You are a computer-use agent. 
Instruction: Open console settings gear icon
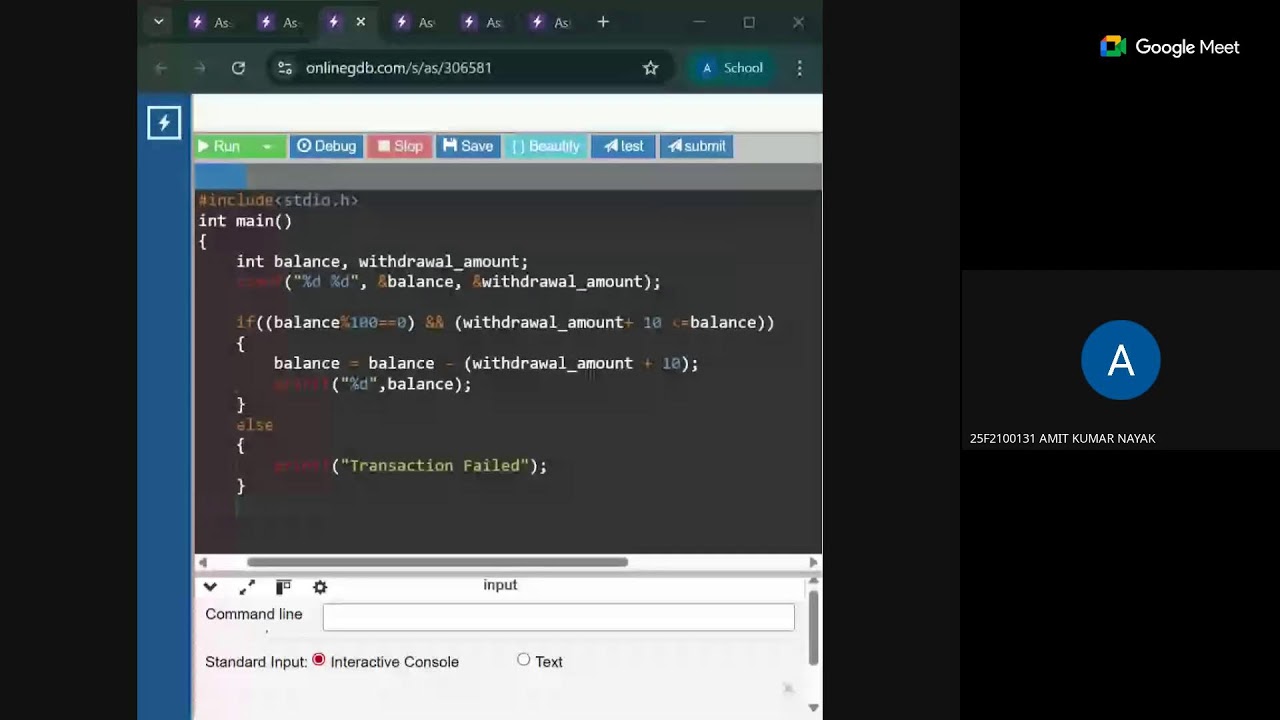pyautogui.click(x=320, y=587)
